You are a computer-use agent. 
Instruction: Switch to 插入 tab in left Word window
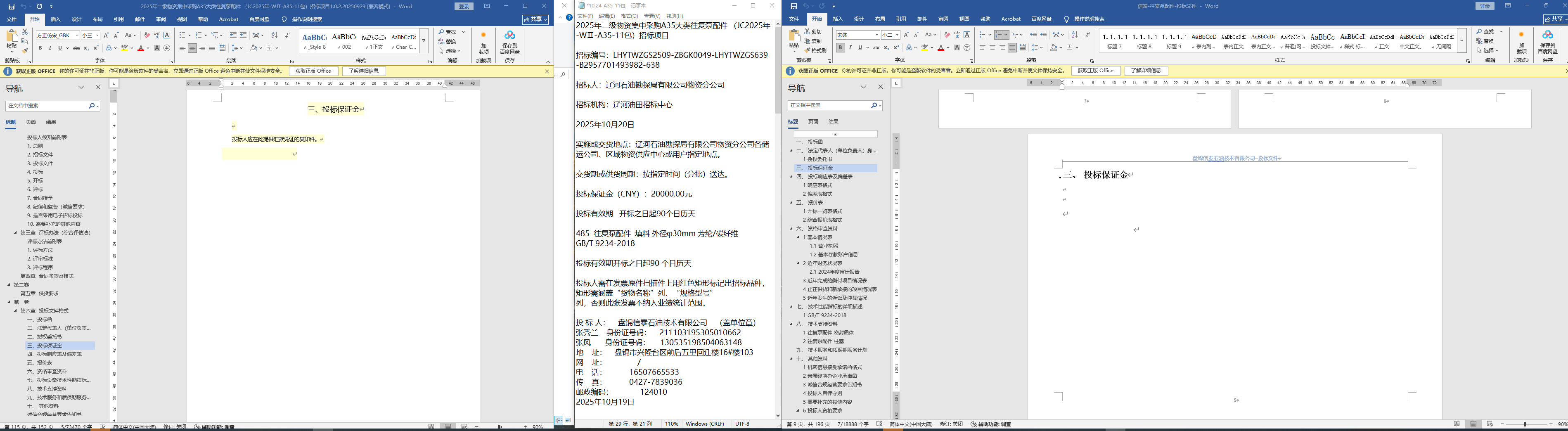tap(55, 19)
